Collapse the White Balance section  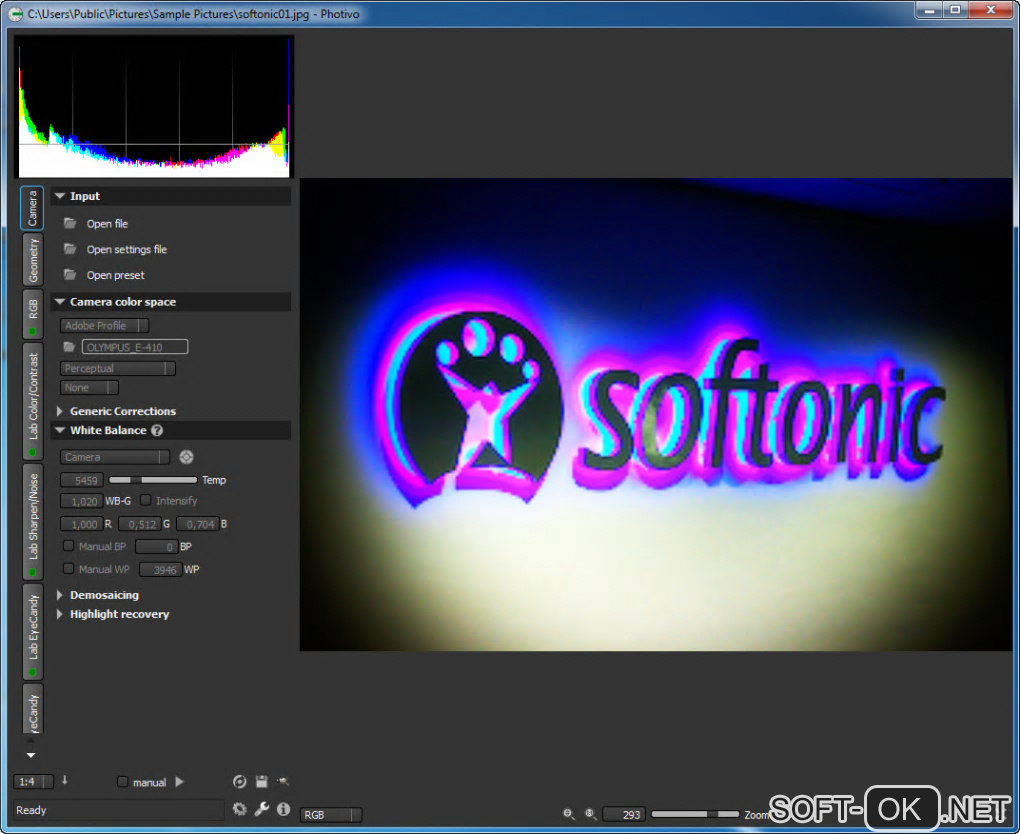pyautogui.click(x=60, y=430)
